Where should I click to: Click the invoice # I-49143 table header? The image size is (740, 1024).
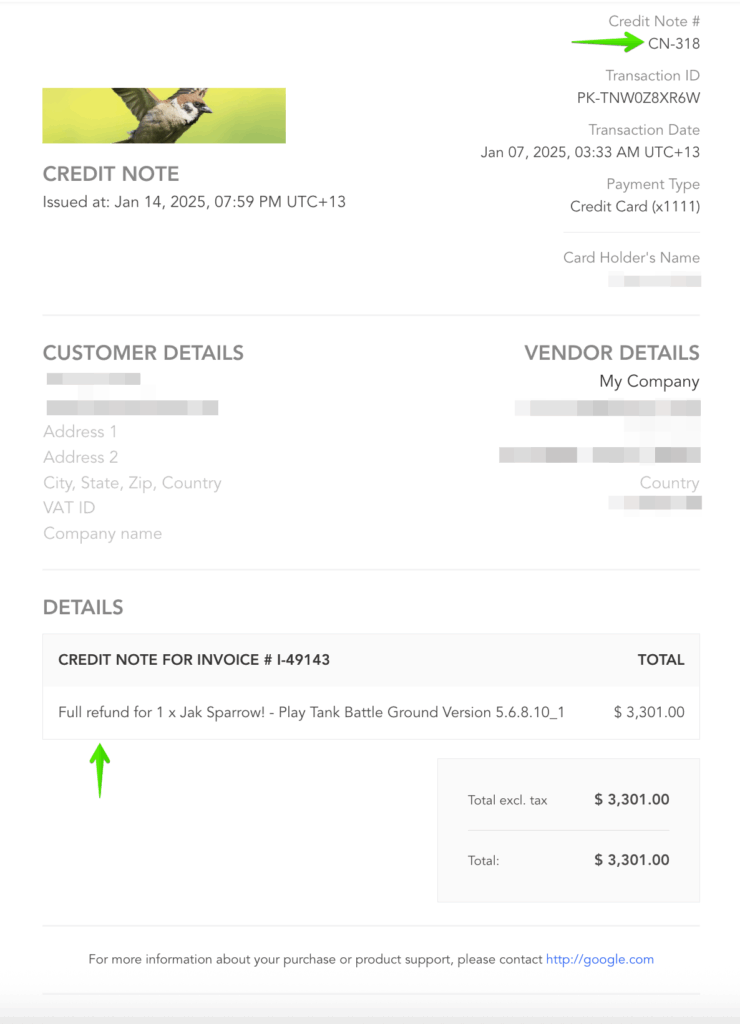194,660
